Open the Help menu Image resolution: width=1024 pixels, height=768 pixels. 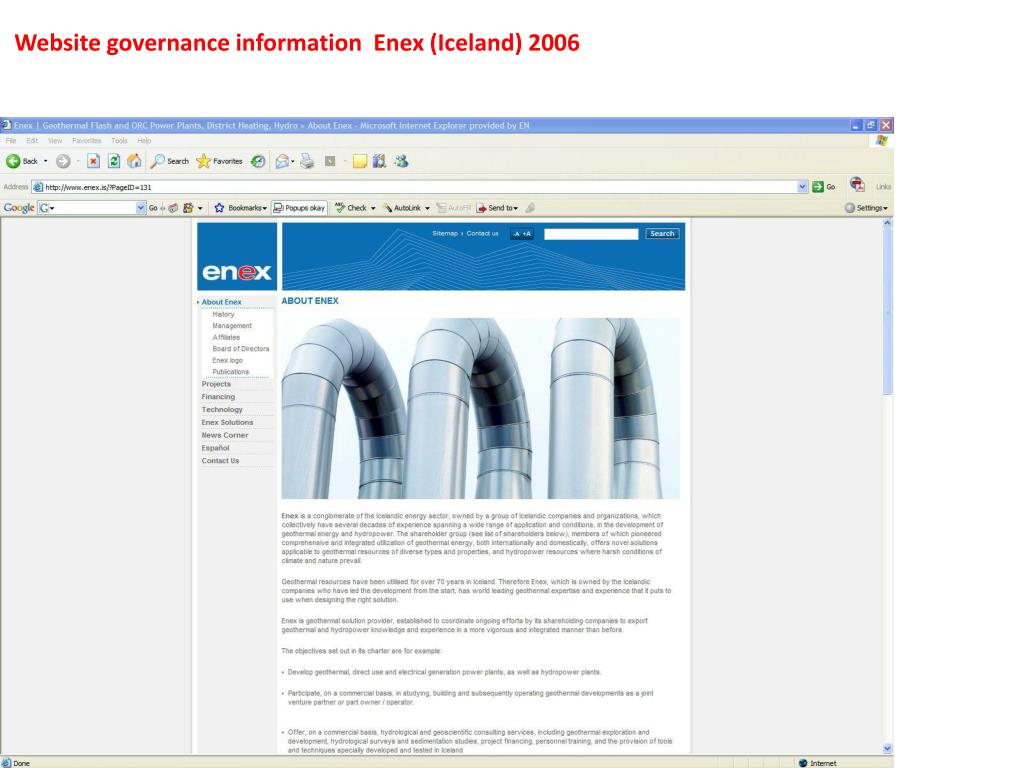[144, 140]
